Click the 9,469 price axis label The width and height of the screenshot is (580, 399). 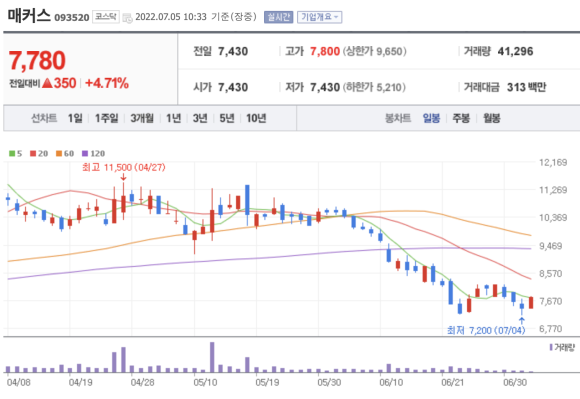[x=551, y=246]
